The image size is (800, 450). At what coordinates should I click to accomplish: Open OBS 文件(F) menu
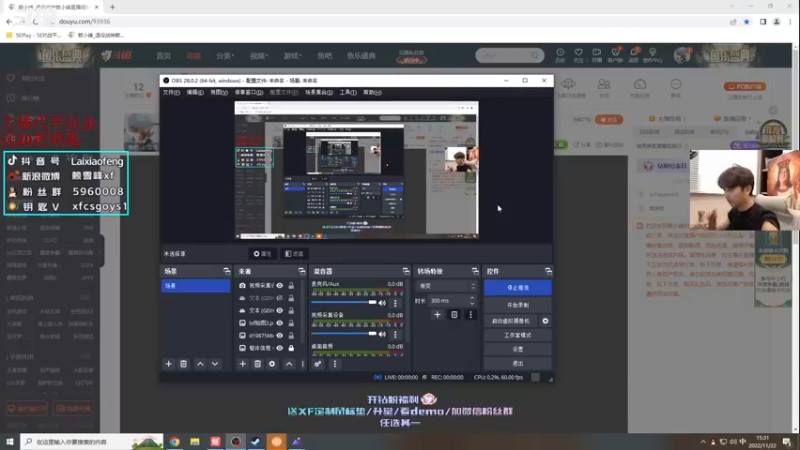pyautogui.click(x=171, y=92)
